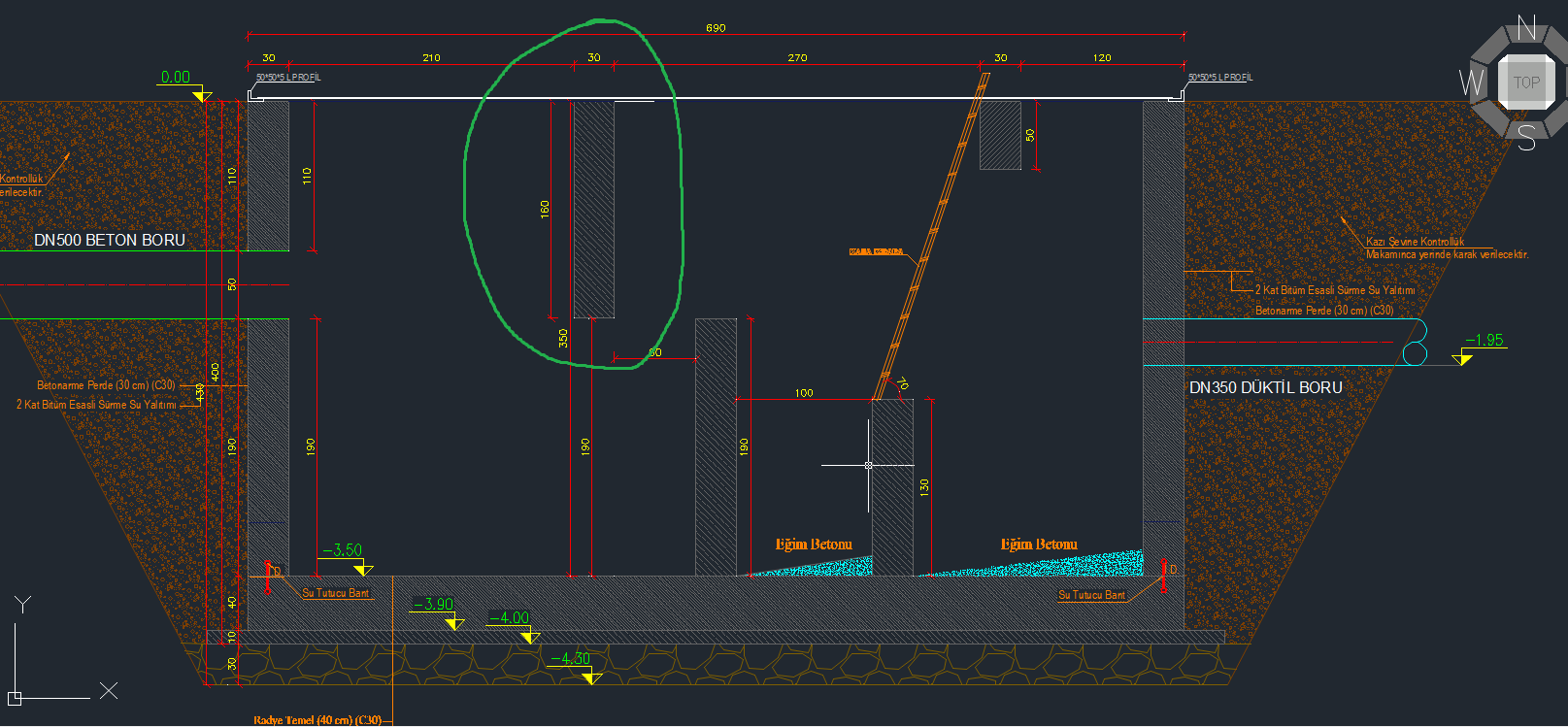
Task: Select the "400" vertical dimension text
Action: 216,372
